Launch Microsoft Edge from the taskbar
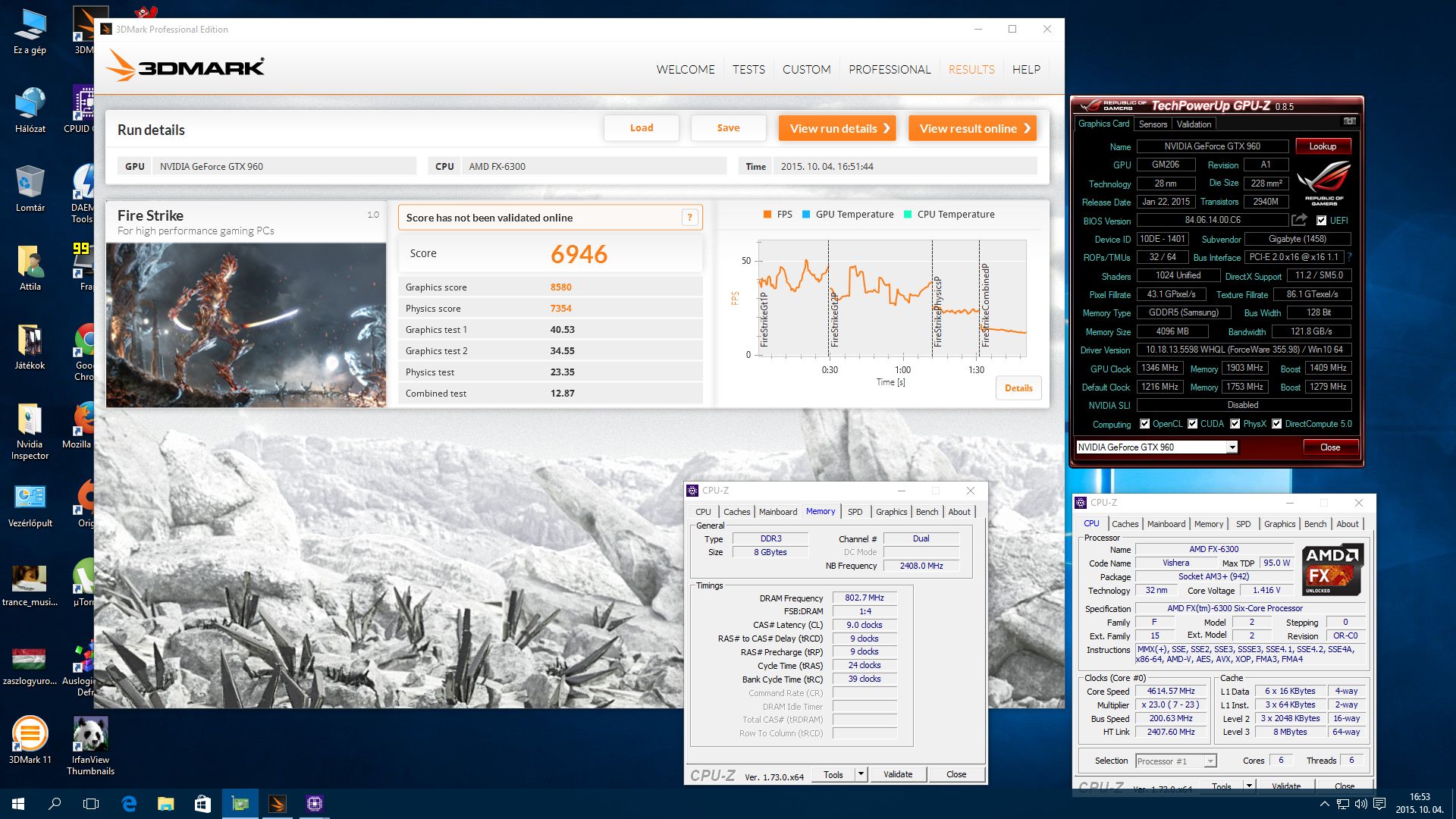Image resolution: width=1456 pixels, height=819 pixels. click(x=129, y=804)
